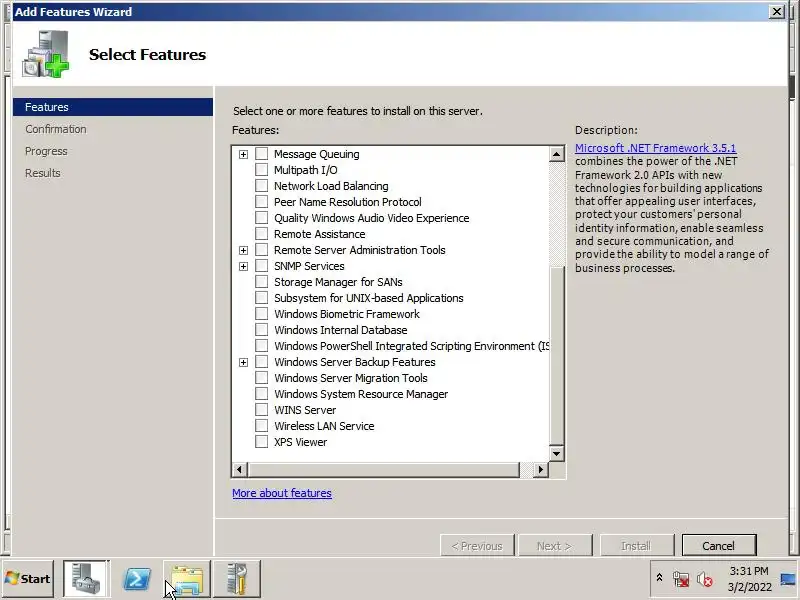Image resolution: width=800 pixels, height=600 pixels.
Task: Check Windows Internal Database checkbox
Action: (261, 330)
